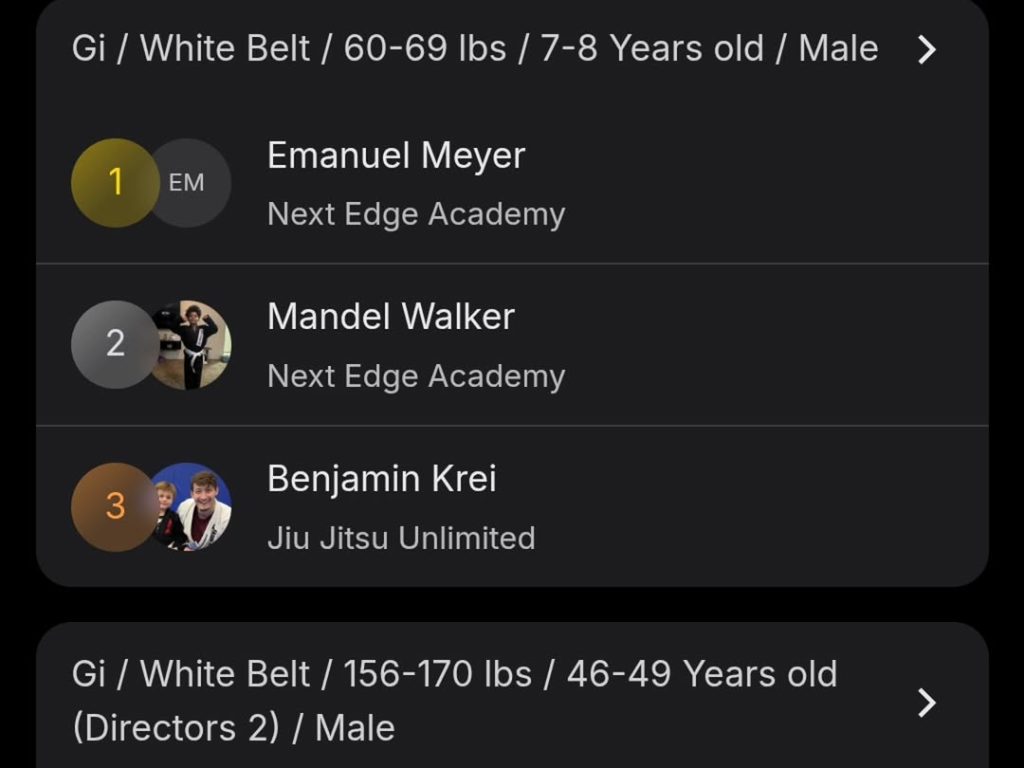Tap empty space in Benjamin Krei's result row
The width and height of the screenshot is (1024, 768).
tap(780, 507)
